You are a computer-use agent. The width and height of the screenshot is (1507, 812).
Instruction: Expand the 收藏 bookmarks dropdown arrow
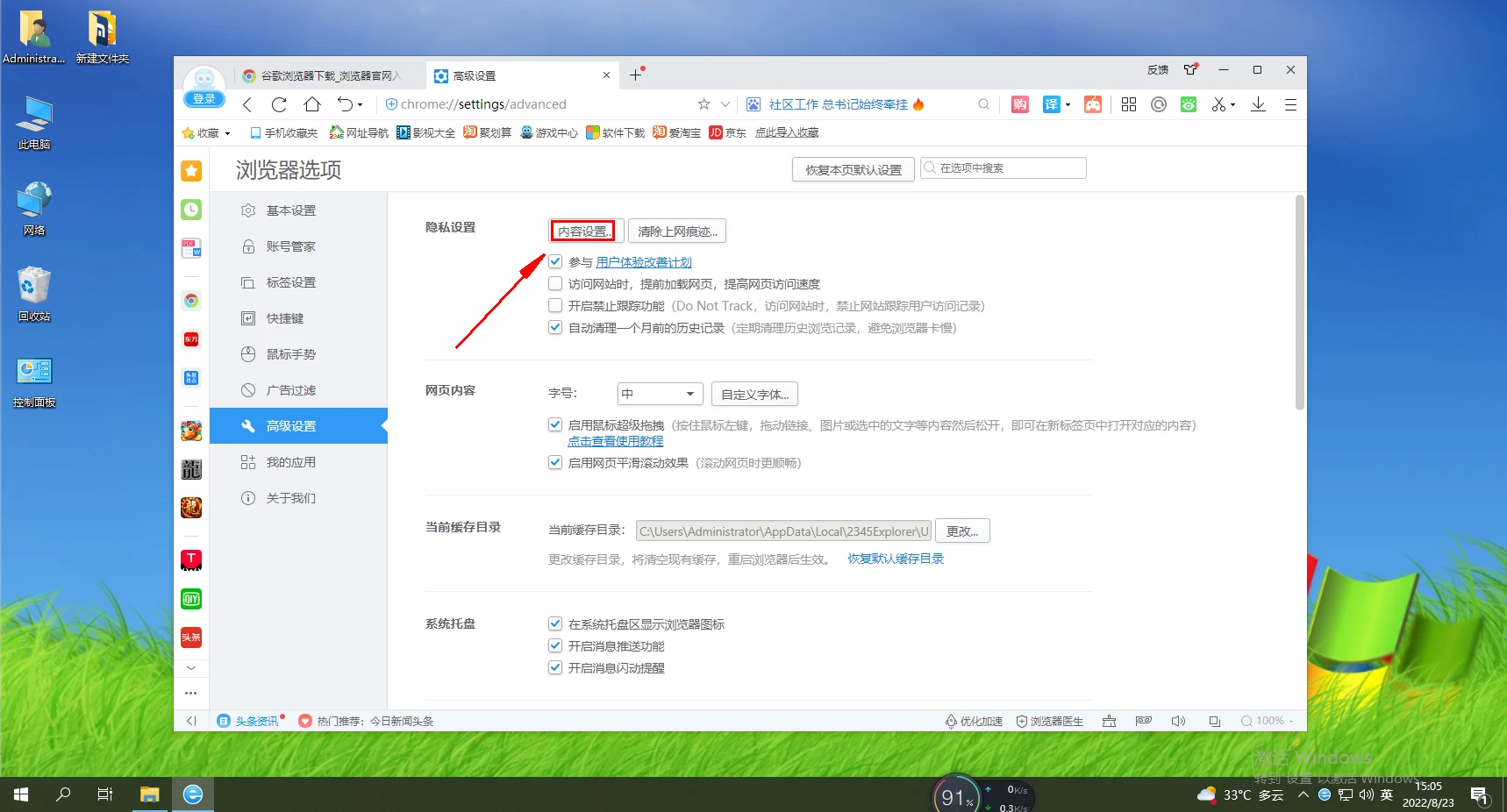[x=228, y=133]
